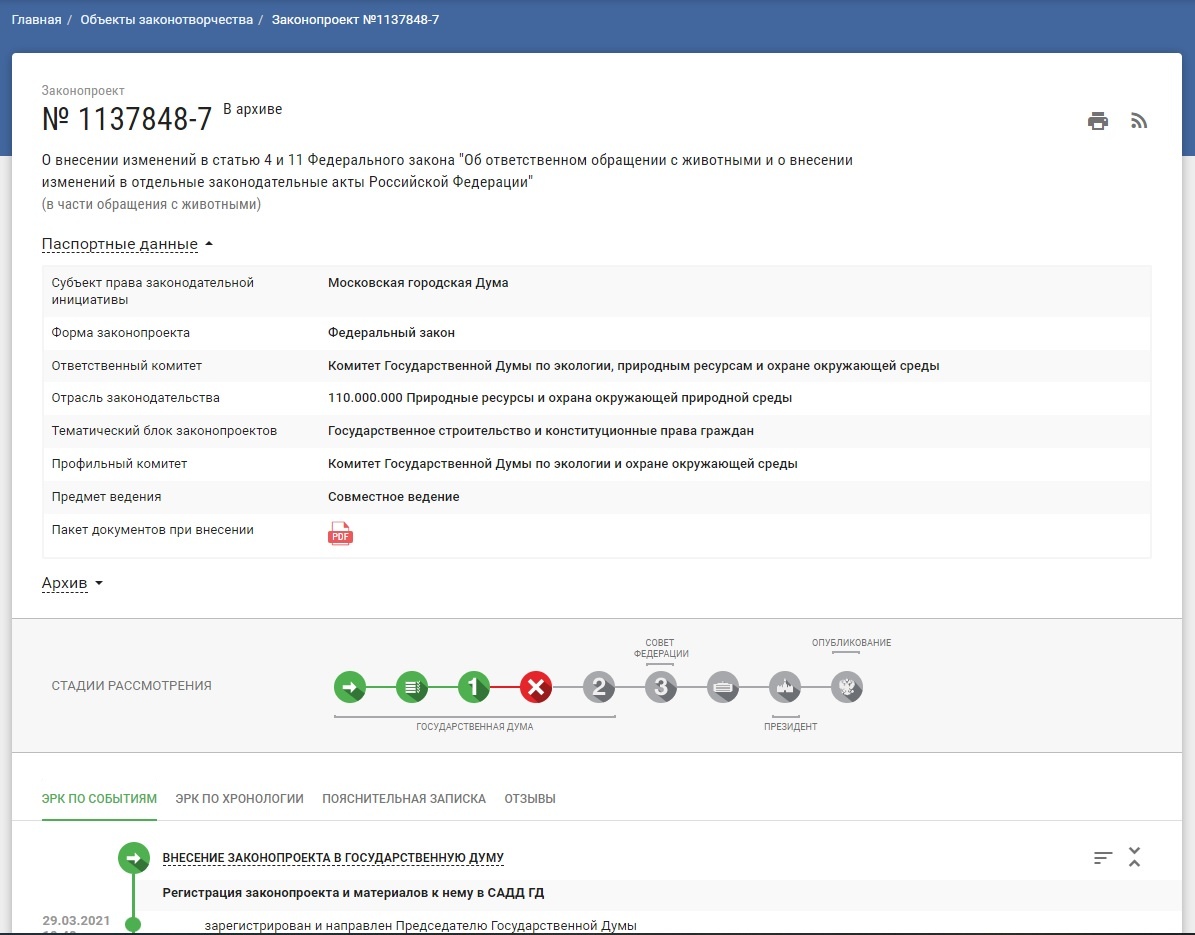1195x935 pixels.
Task: Click зарегистрирован и направлен Председателю entry
Action: (x=421, y=926)
